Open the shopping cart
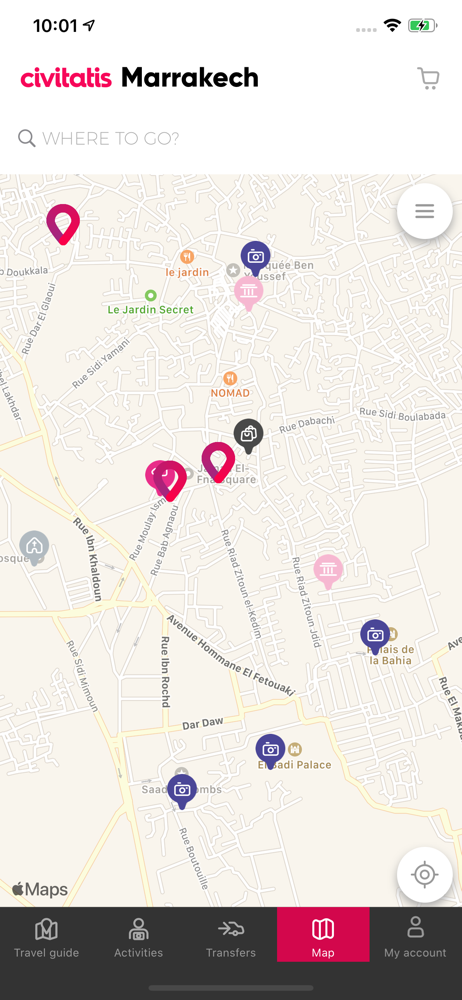462x1000 pixels. click(x=428, y=78)
